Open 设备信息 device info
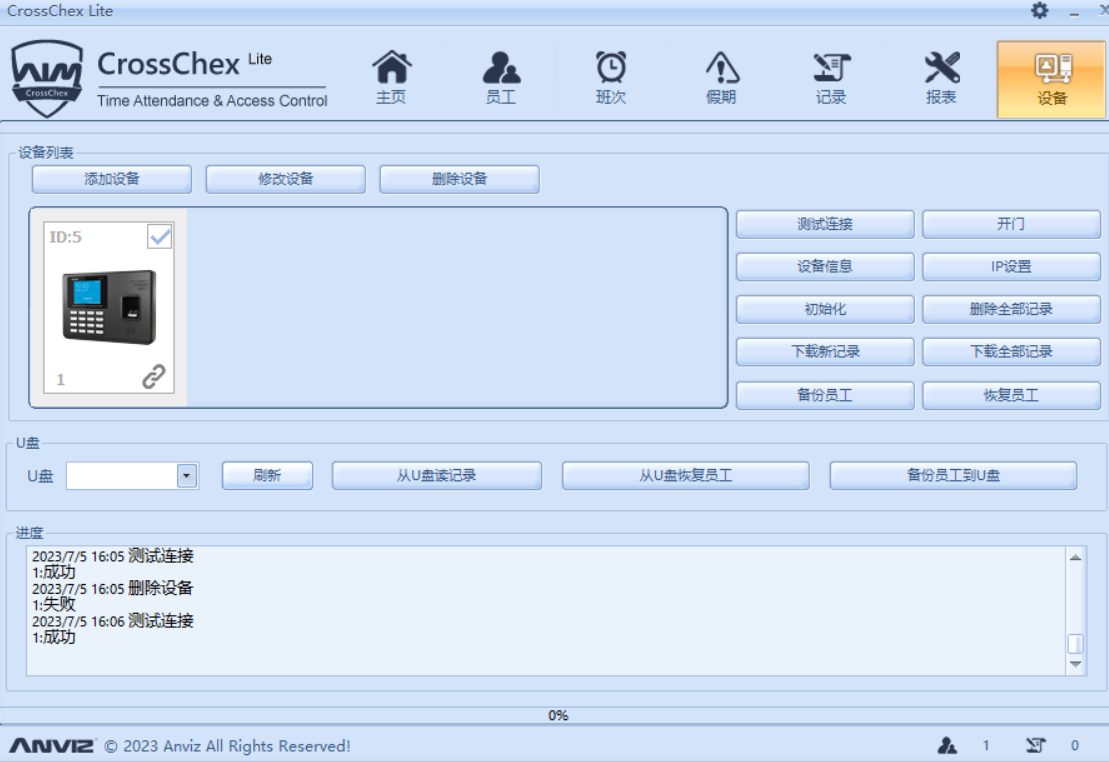The width and height of the screenshot is (1109, 762). pos(825,267)
